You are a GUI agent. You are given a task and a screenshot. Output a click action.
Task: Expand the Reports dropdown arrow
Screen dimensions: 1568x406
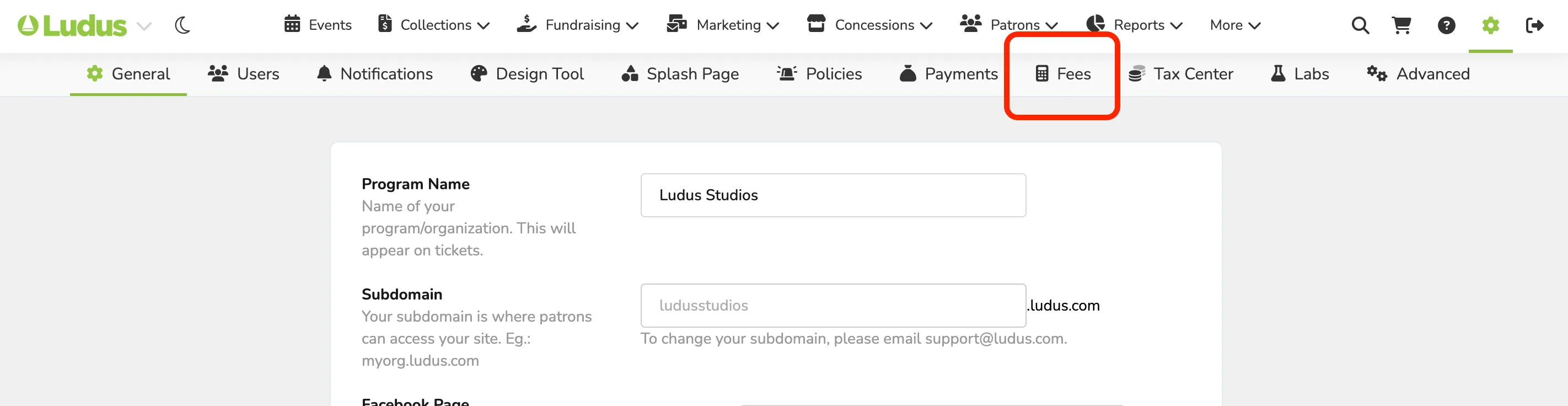pos(1176,26)
